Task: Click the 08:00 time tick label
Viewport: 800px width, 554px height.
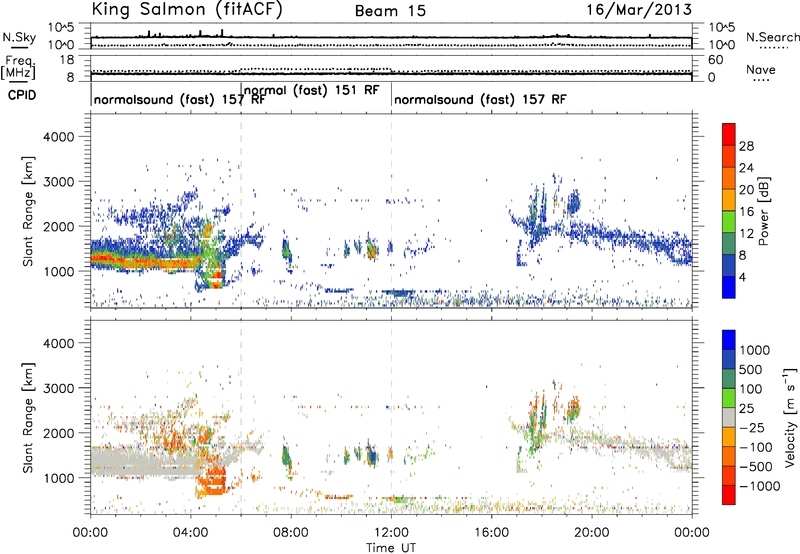Action: [x=291, y=533]
